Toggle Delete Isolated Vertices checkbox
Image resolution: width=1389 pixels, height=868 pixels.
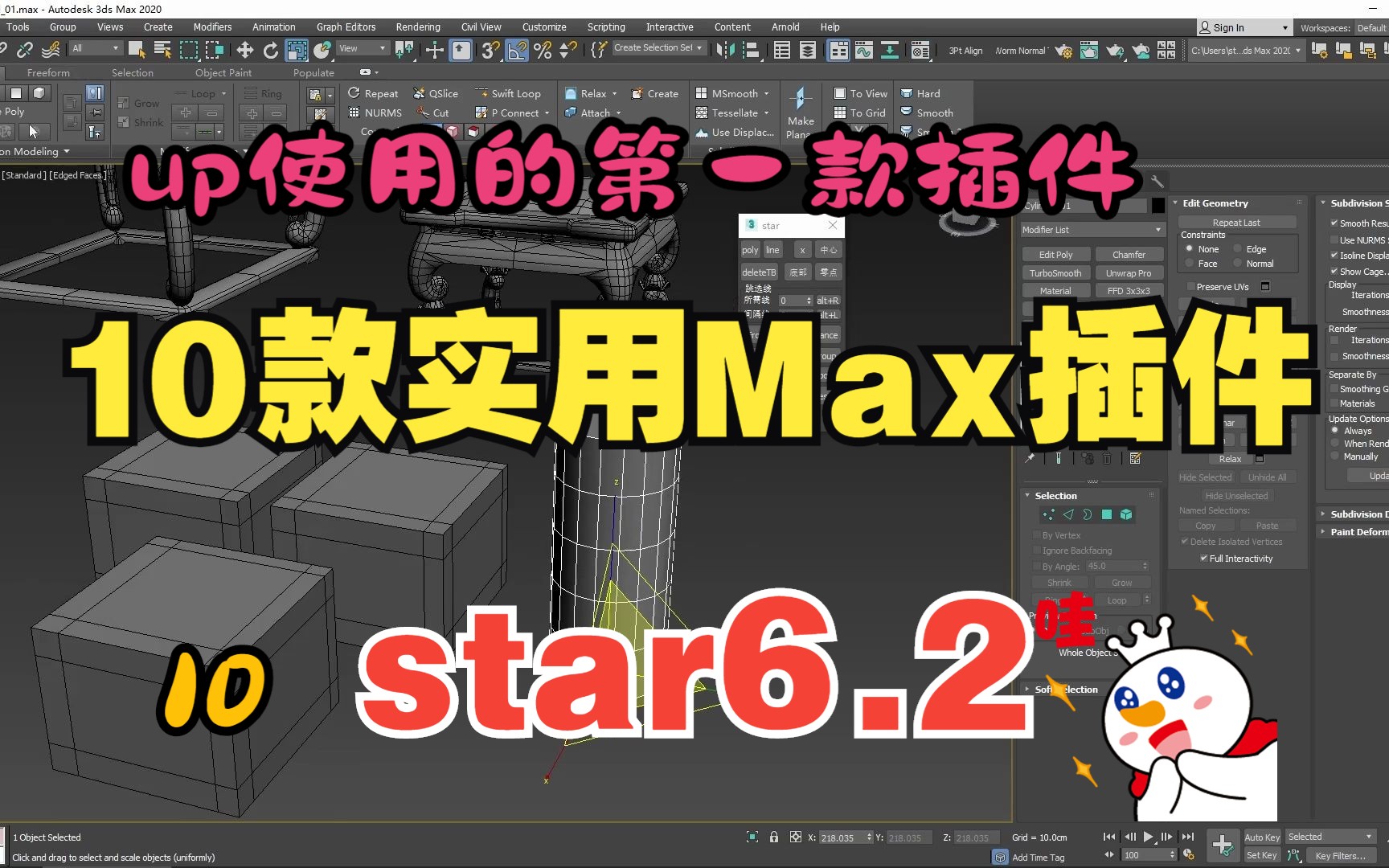1185,542
